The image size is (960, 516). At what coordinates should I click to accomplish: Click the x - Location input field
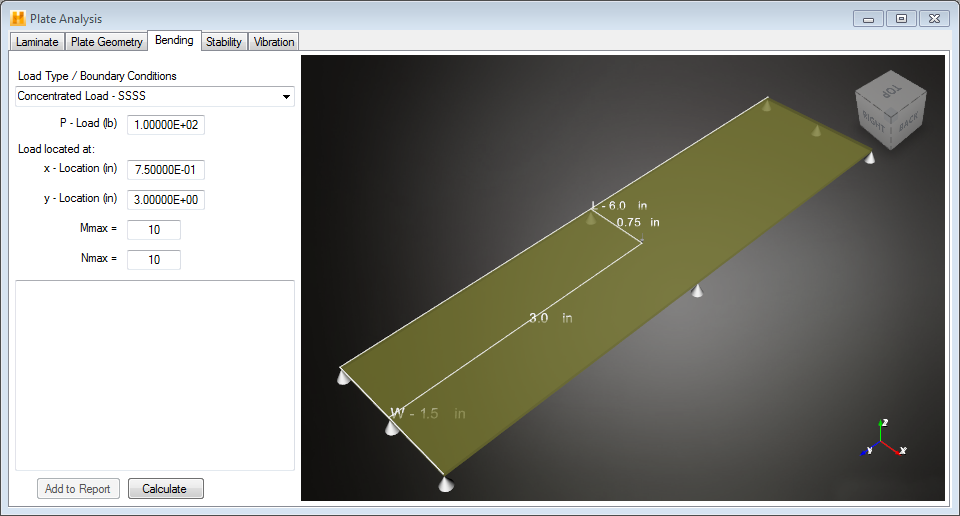[166, 170]
